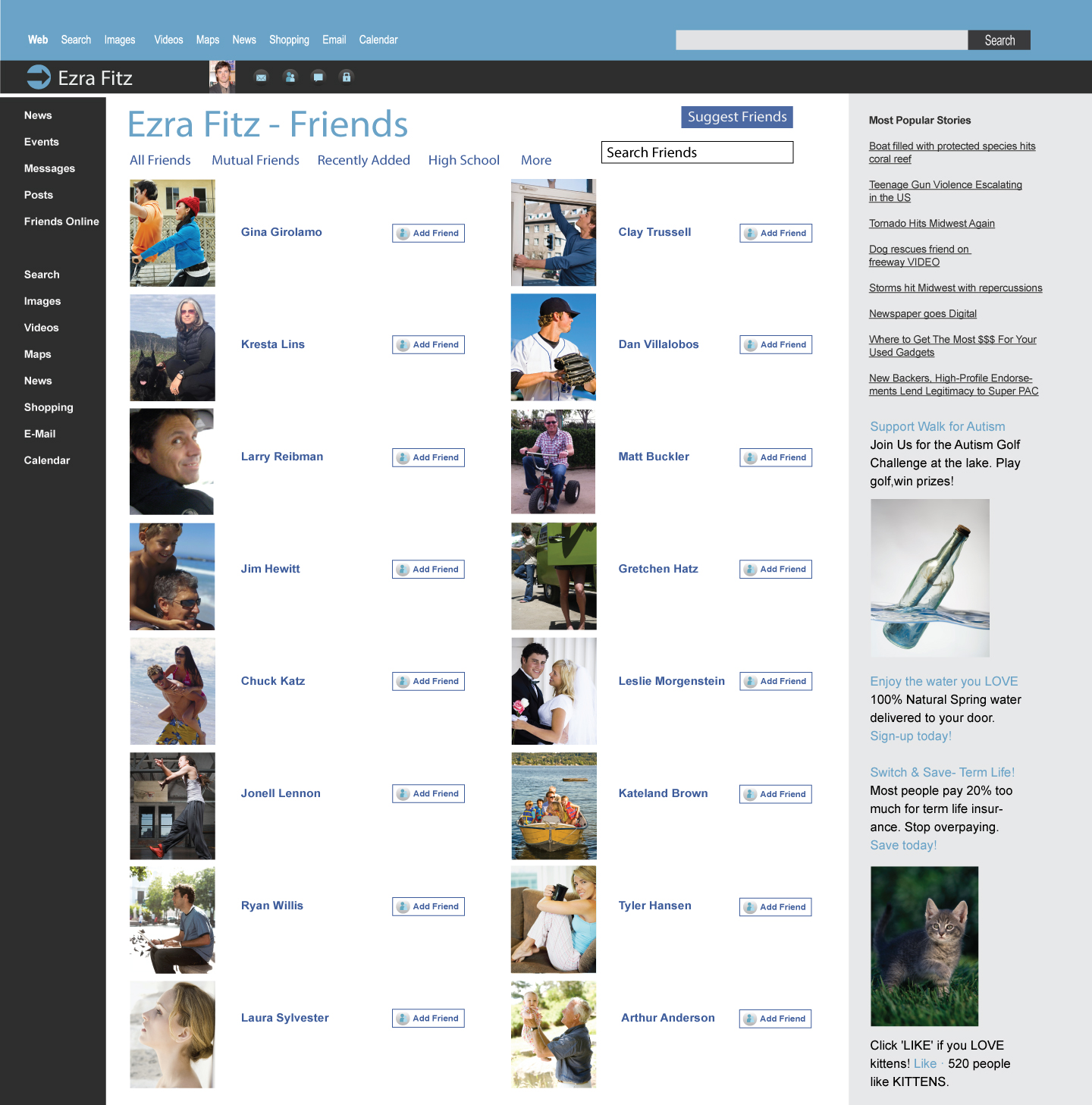
Task: Focus the top web search input field
Action: (x=822, y=40)
